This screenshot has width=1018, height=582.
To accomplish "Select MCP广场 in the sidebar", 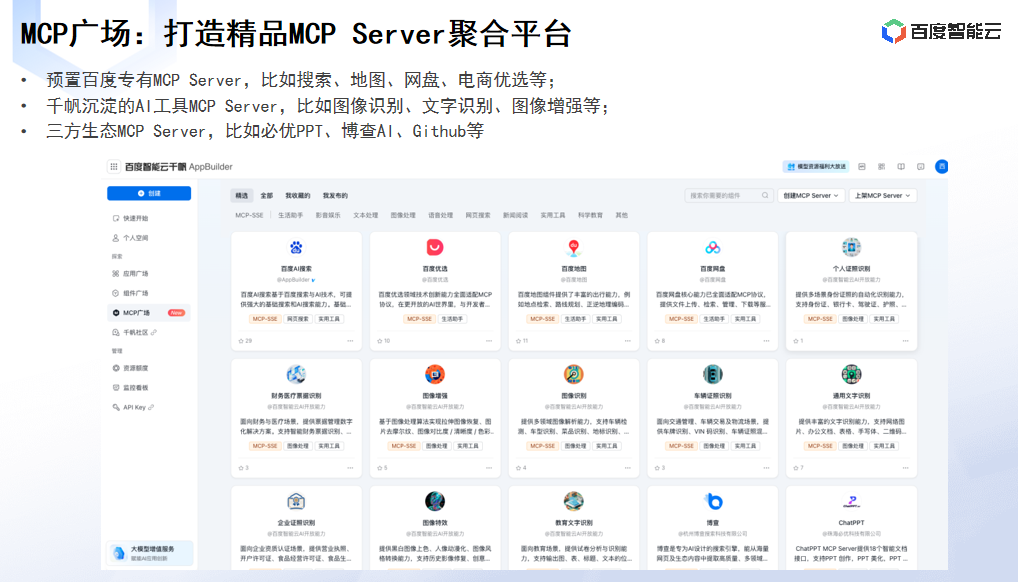I will [149, 312].
